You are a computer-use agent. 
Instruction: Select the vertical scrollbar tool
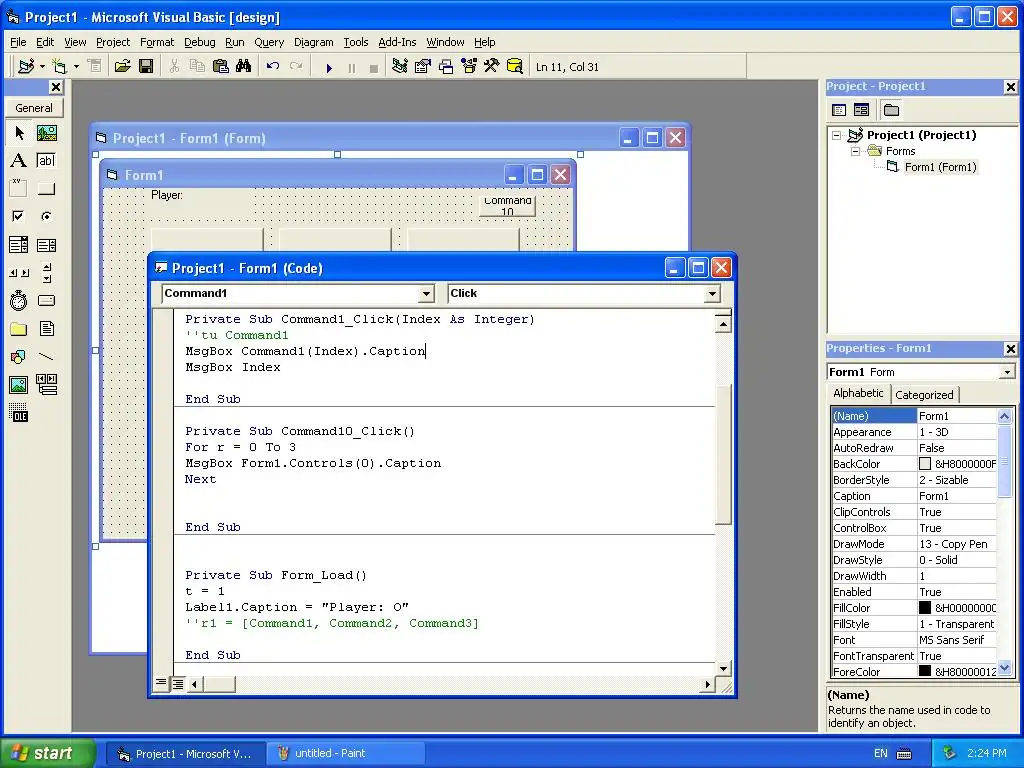pyautogui.click(x=46, y=273)
